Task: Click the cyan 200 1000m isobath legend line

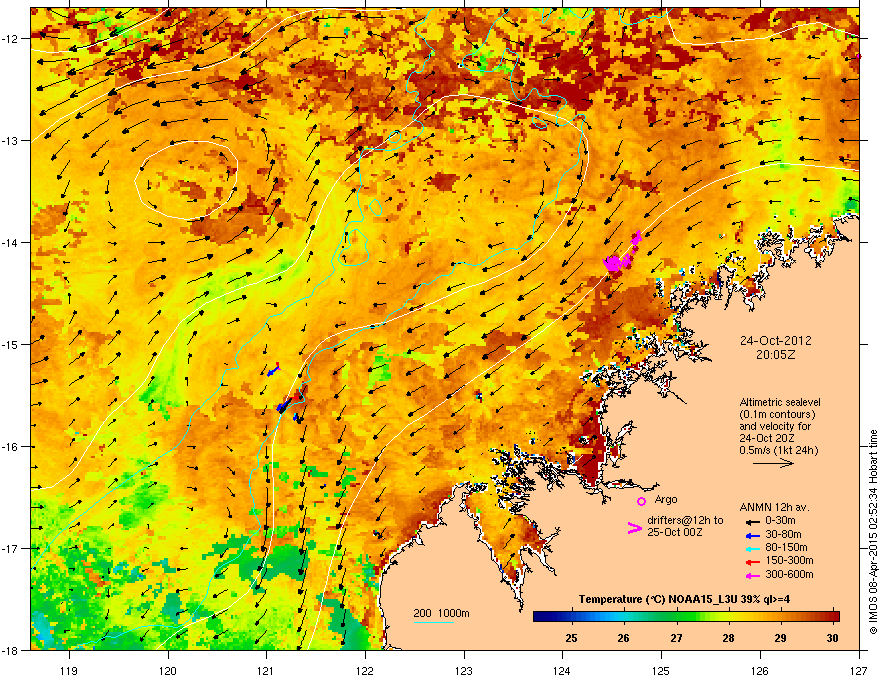Action: coord(434,622)
